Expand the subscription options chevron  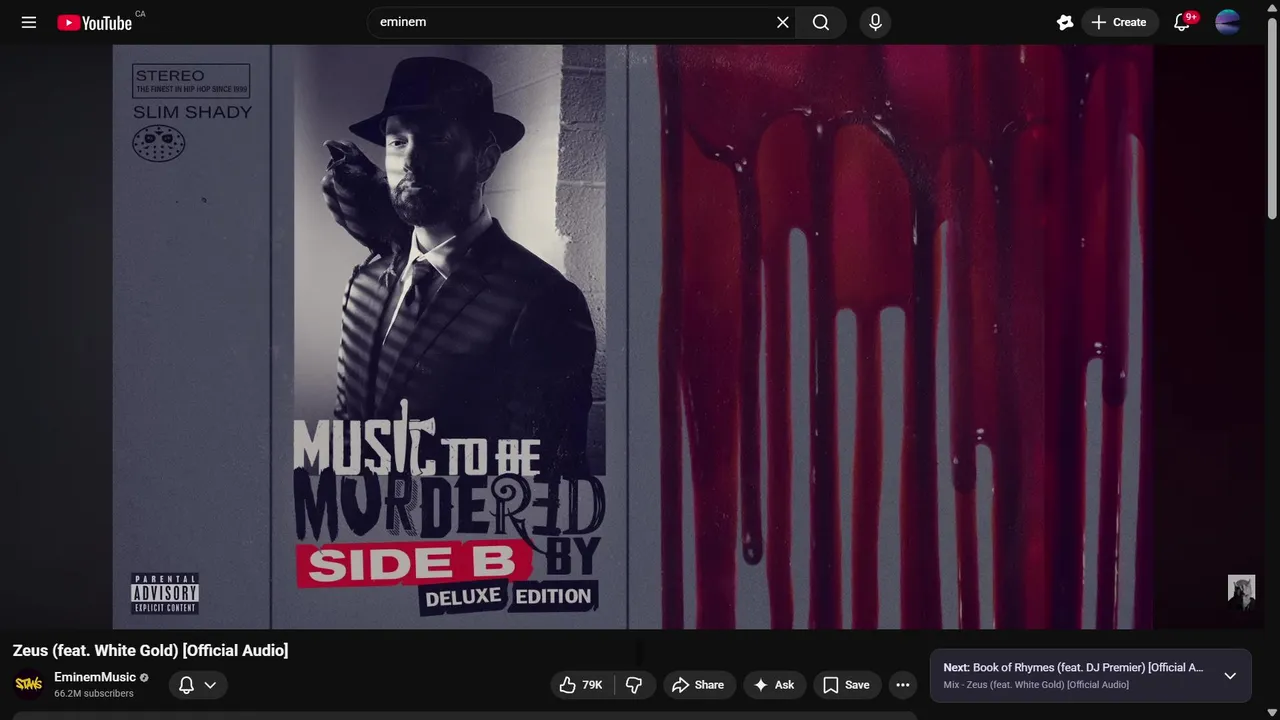coord(210,685)
